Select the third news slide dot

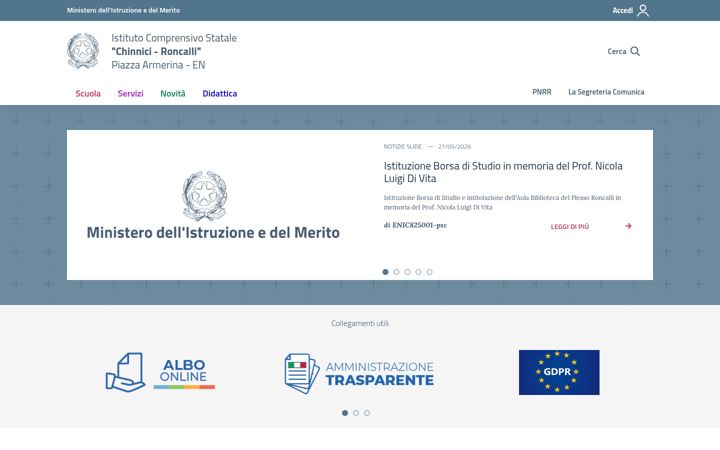pos(407,272)
